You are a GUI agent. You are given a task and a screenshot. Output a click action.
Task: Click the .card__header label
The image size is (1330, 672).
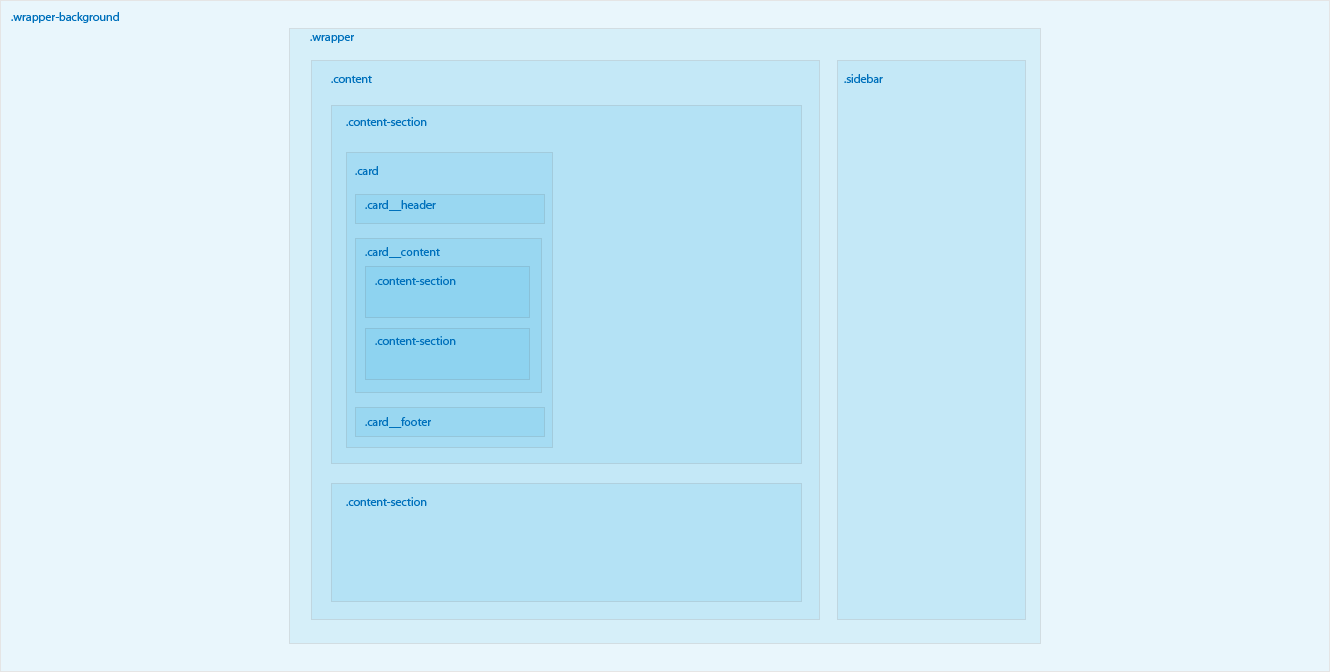(400, 205)
